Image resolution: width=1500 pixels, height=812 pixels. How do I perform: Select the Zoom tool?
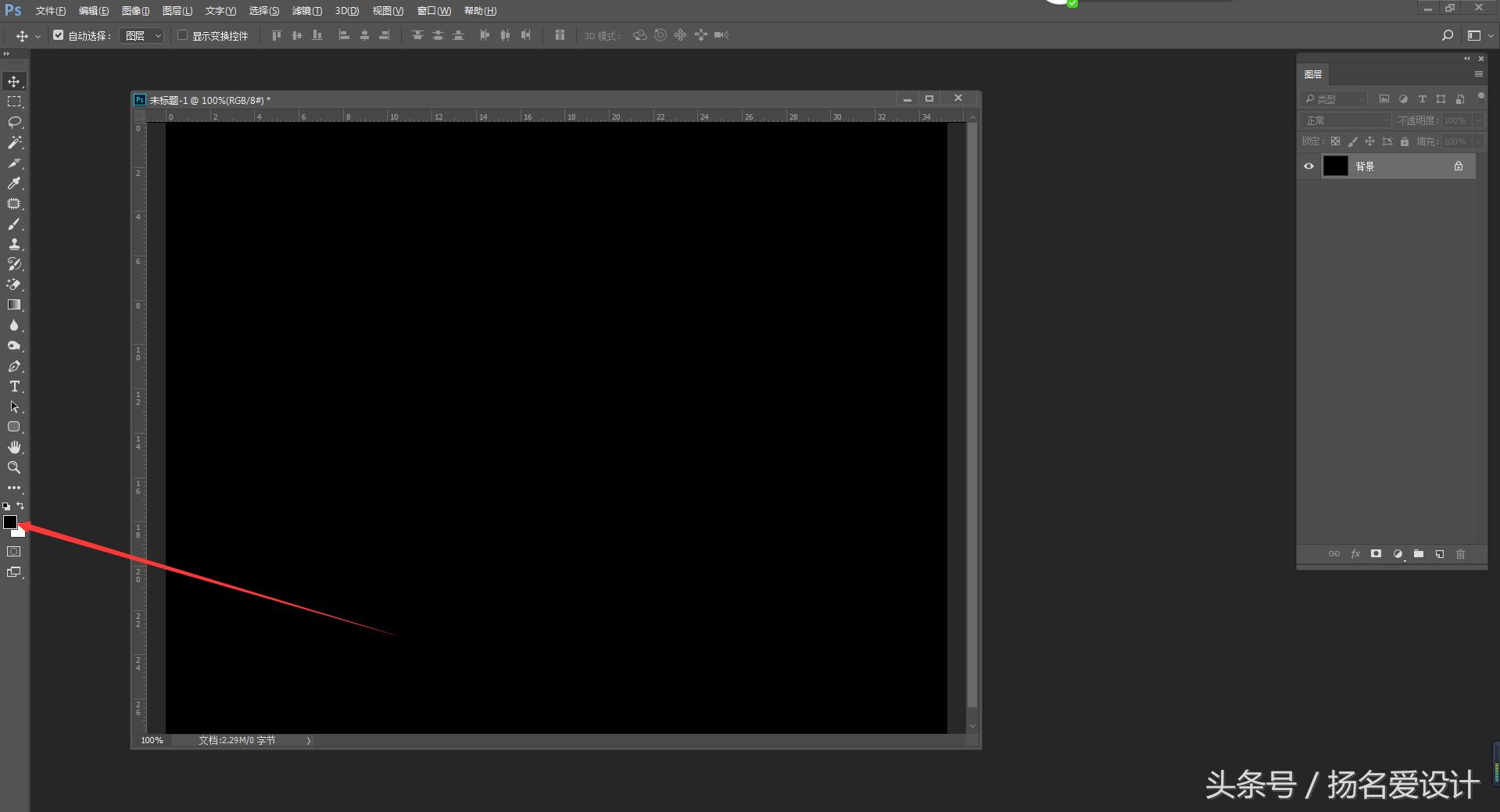point(14,467)
